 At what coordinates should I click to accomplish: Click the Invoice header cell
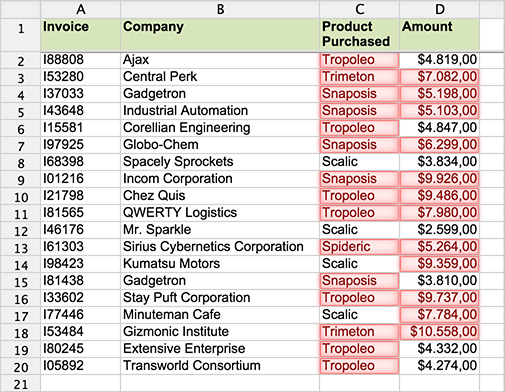pyautogui.click(x=80, y=35)
